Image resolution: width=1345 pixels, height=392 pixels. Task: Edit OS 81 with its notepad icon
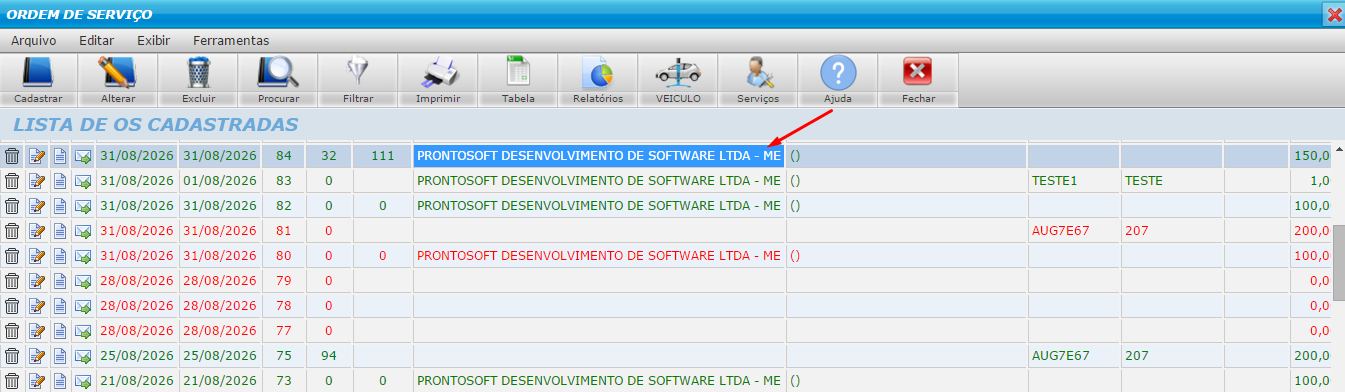tap(37, 231)
